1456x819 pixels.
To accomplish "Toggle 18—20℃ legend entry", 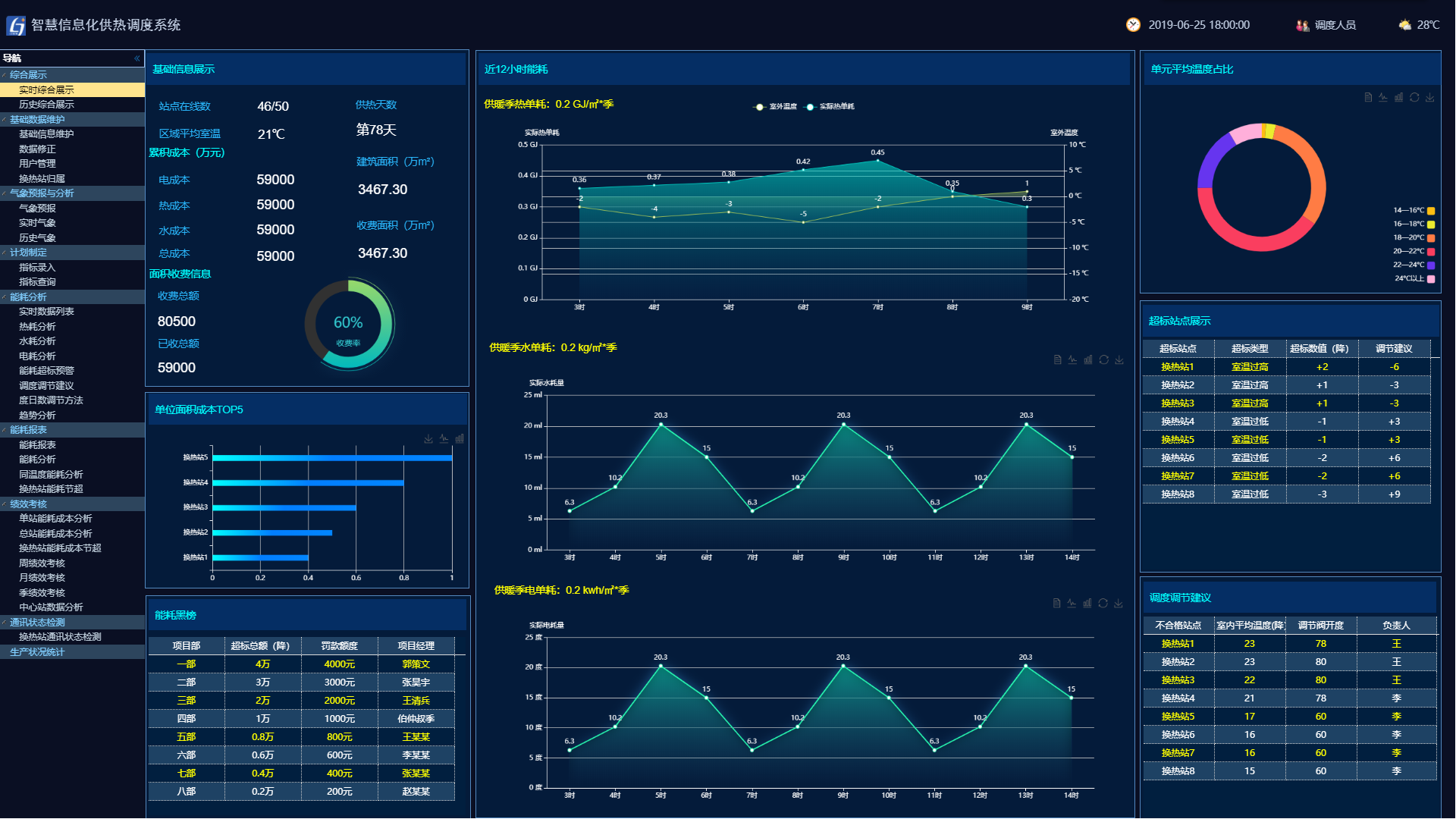I will [1414, 238].
